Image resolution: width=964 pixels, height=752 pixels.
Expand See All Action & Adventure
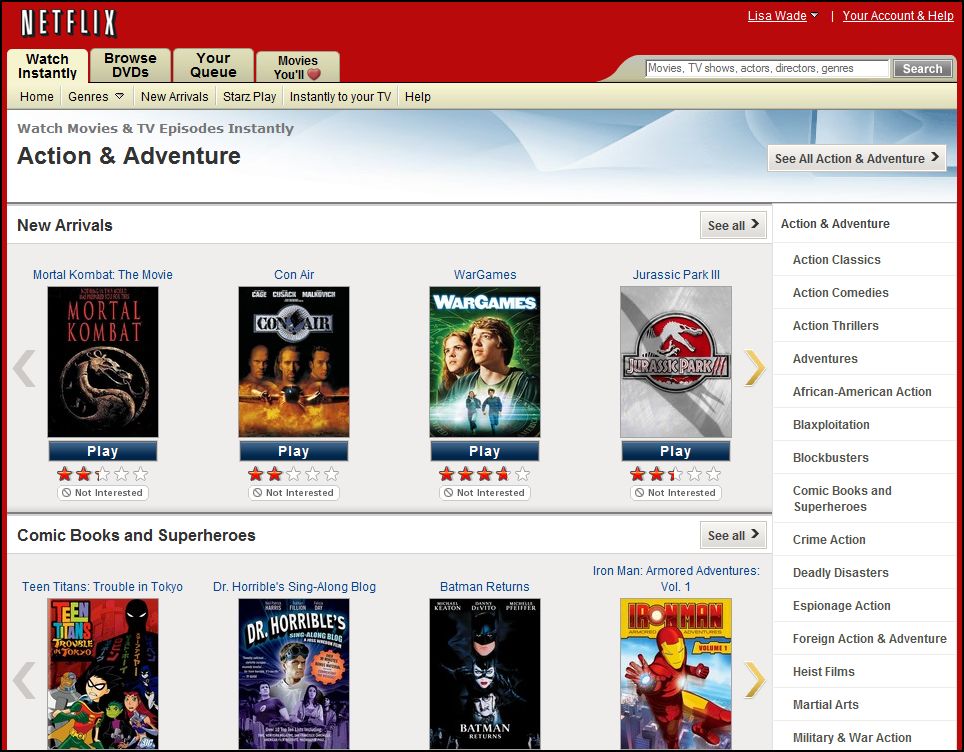pyautogui.click(x=857, y=158)
